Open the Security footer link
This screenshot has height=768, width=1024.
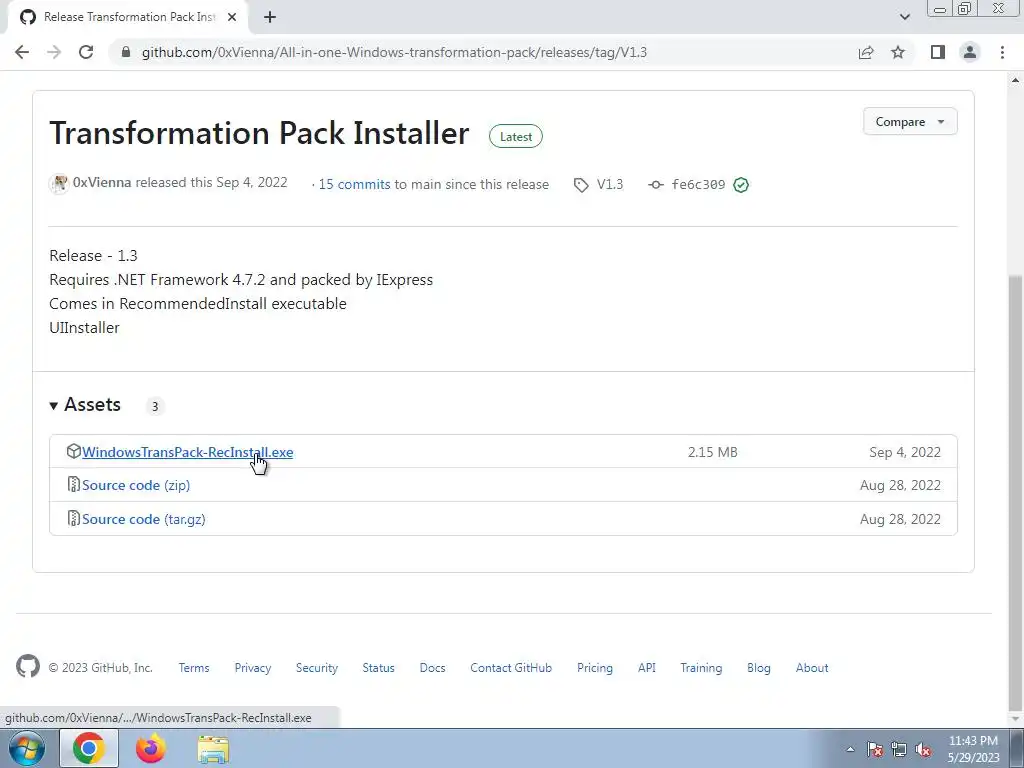pos(317,667)
